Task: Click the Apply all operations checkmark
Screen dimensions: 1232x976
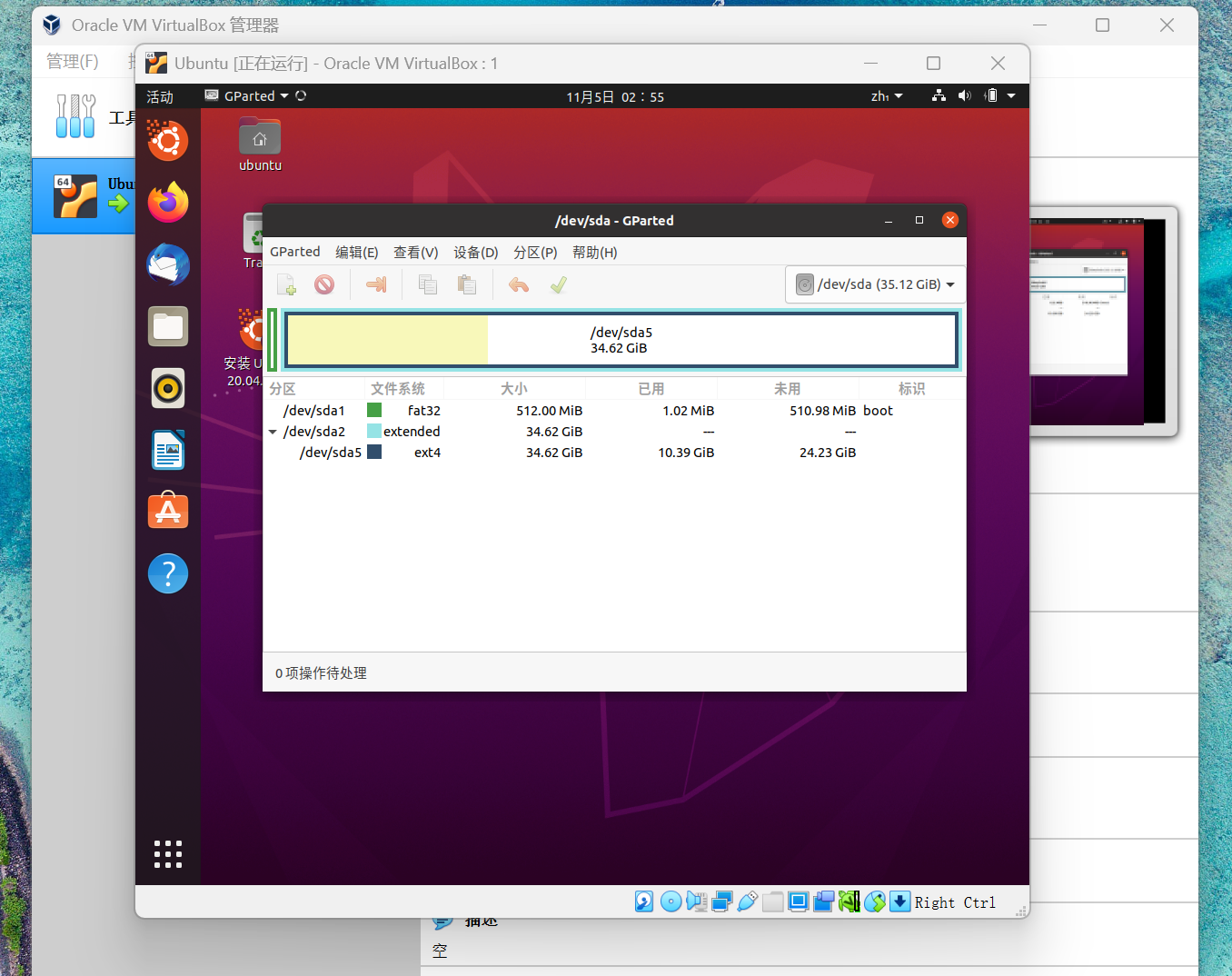Action: coord(559,285)
